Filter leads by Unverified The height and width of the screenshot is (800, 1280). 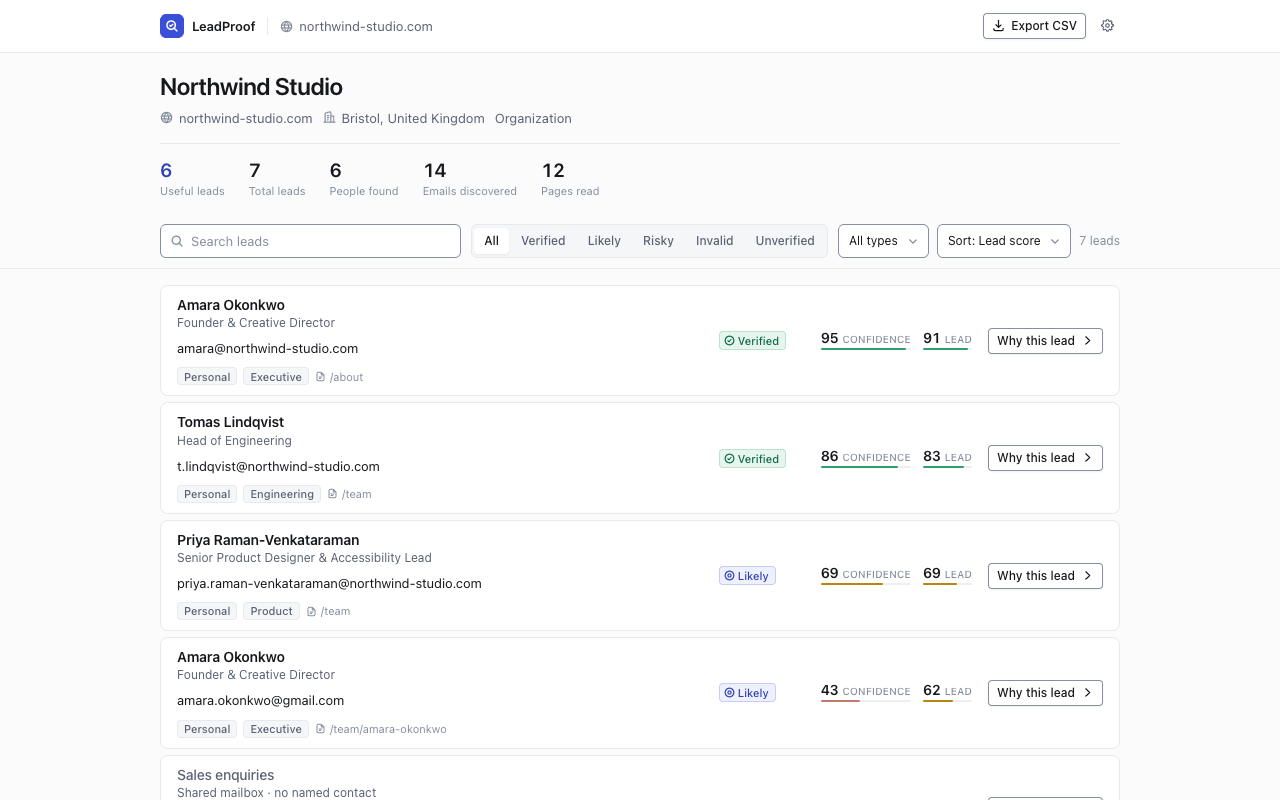785,241
